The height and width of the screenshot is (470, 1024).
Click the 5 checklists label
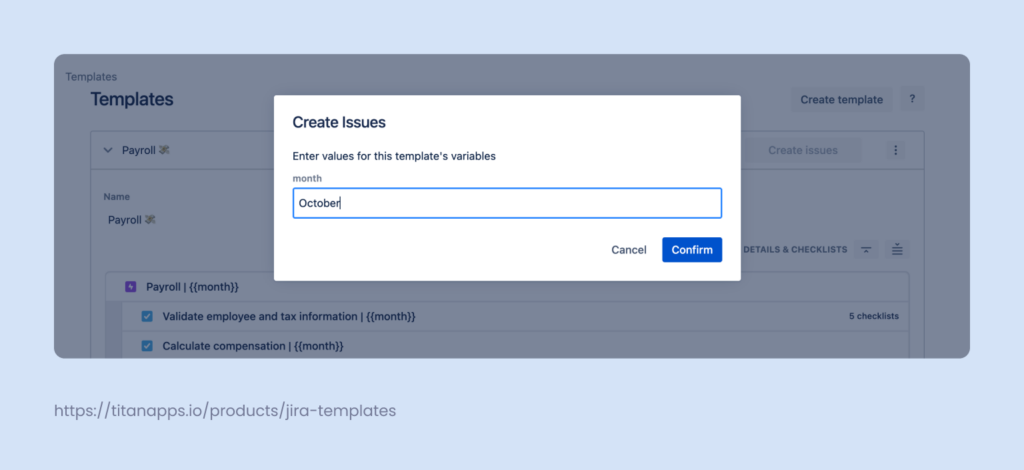click(x=874, y=316)
